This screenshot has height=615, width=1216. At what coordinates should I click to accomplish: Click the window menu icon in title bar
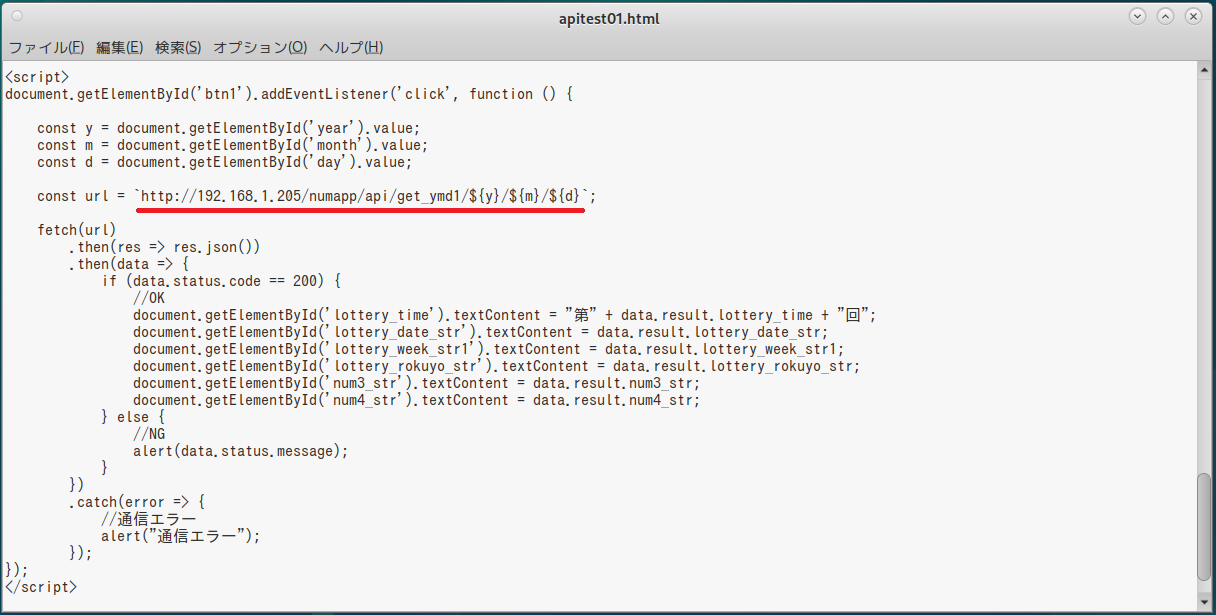coord(17,17)
